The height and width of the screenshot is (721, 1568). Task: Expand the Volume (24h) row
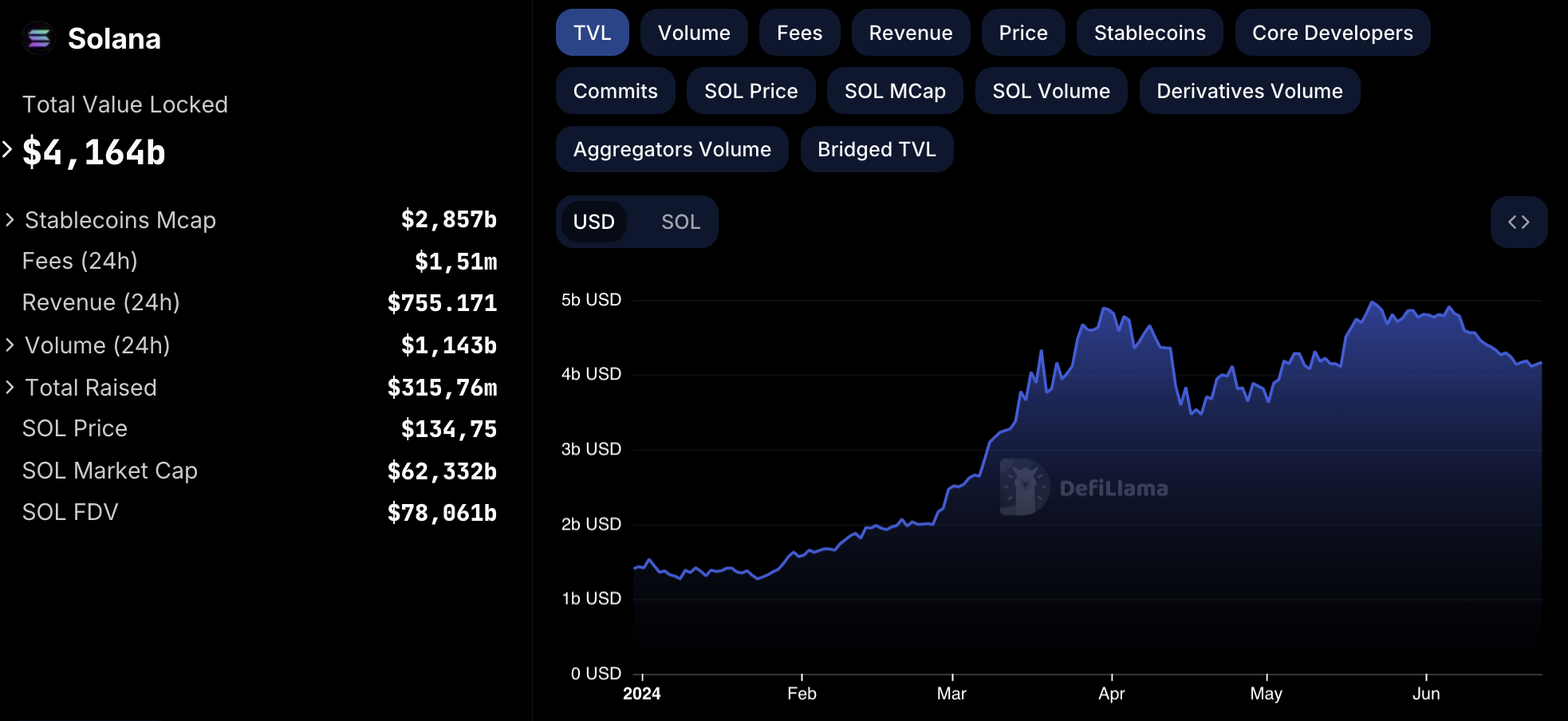click(x=10, y=345)
